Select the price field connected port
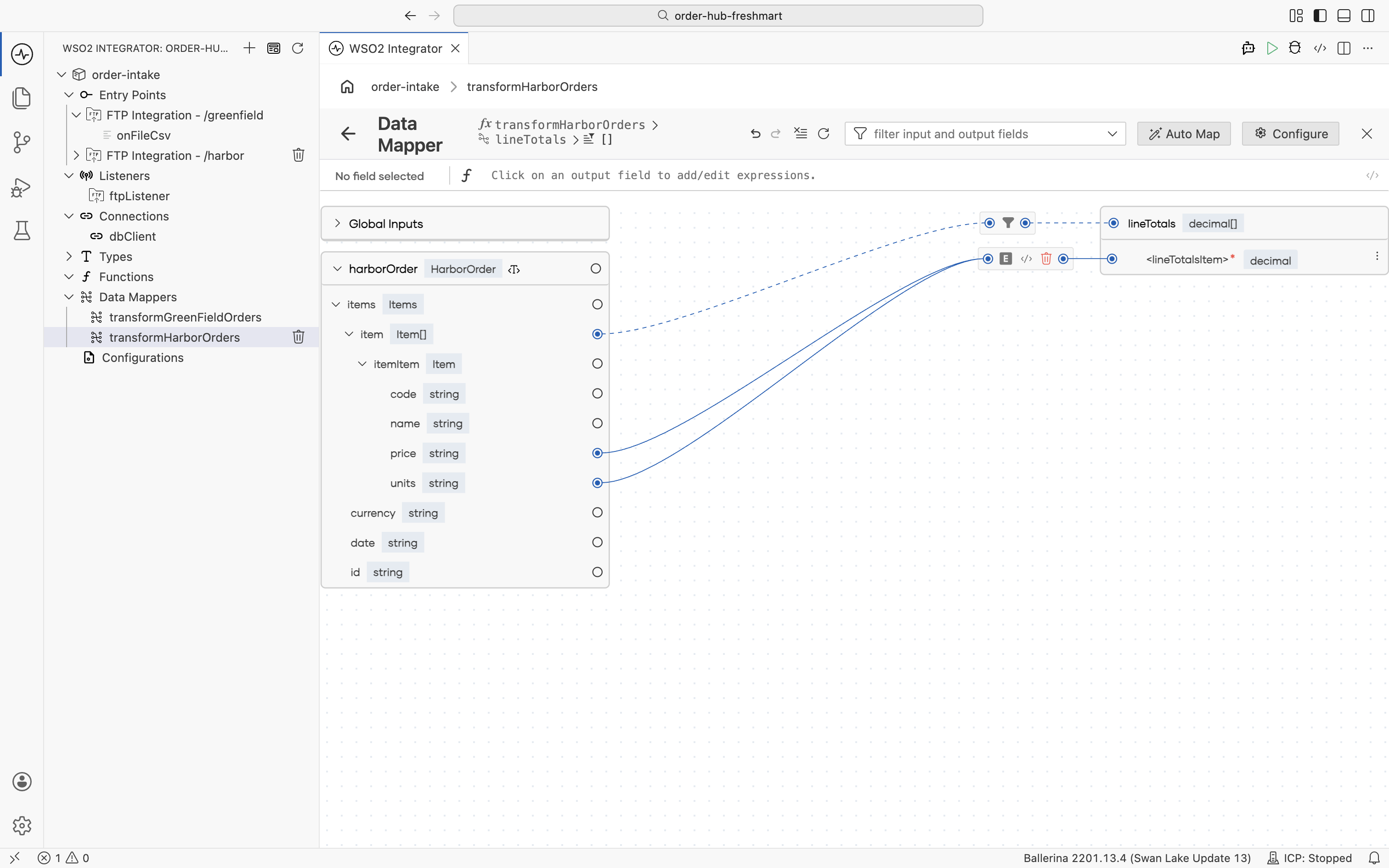 point(598,454)
